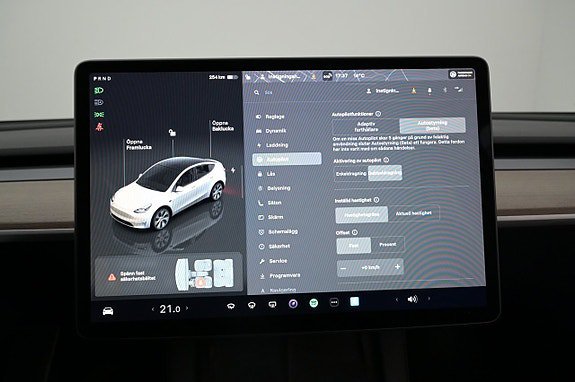Open the purple round app icon
Viewport: 575px width, 382px height.
point(293,304)
